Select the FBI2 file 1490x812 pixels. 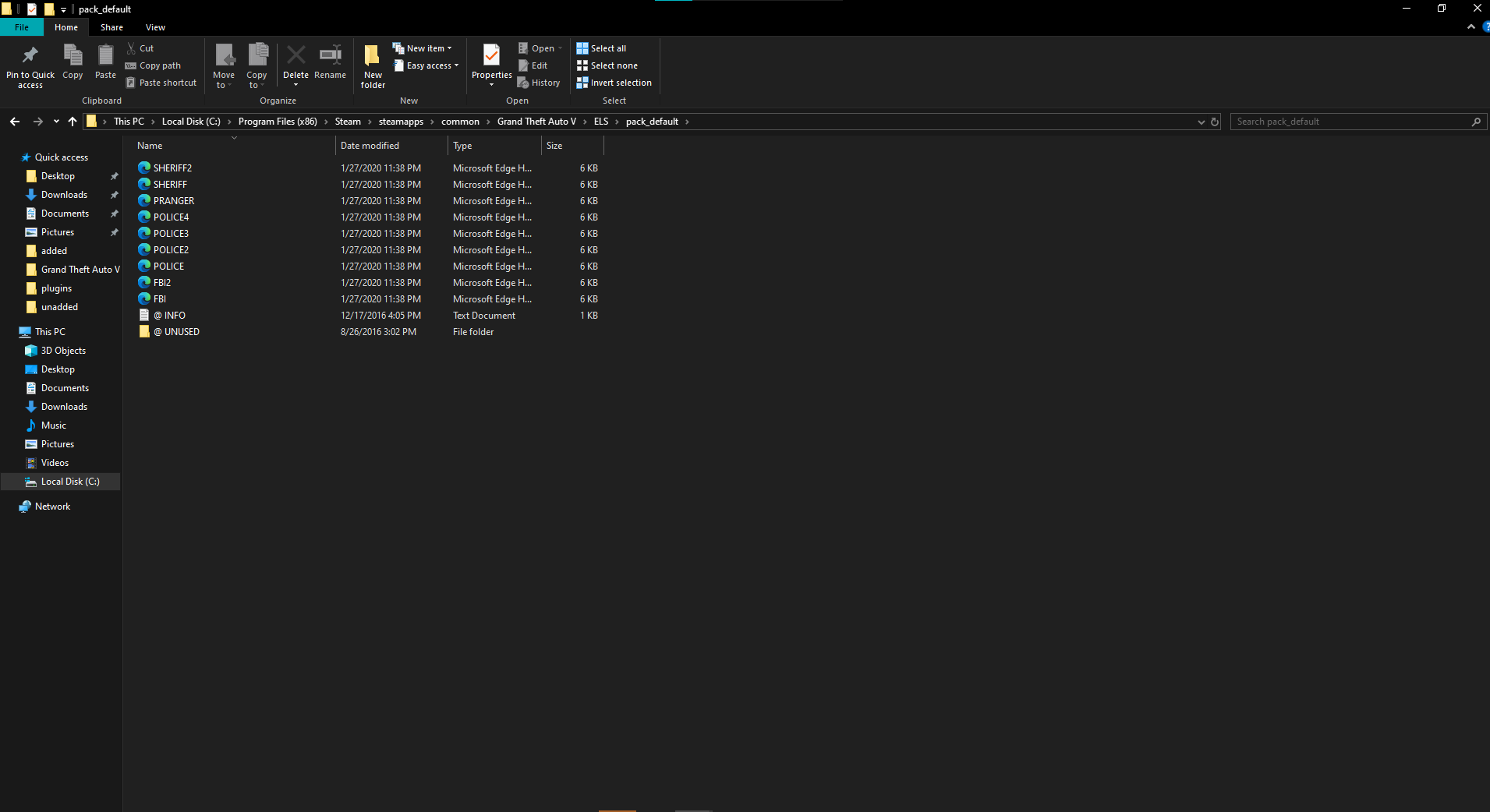(x=162, y=283)
